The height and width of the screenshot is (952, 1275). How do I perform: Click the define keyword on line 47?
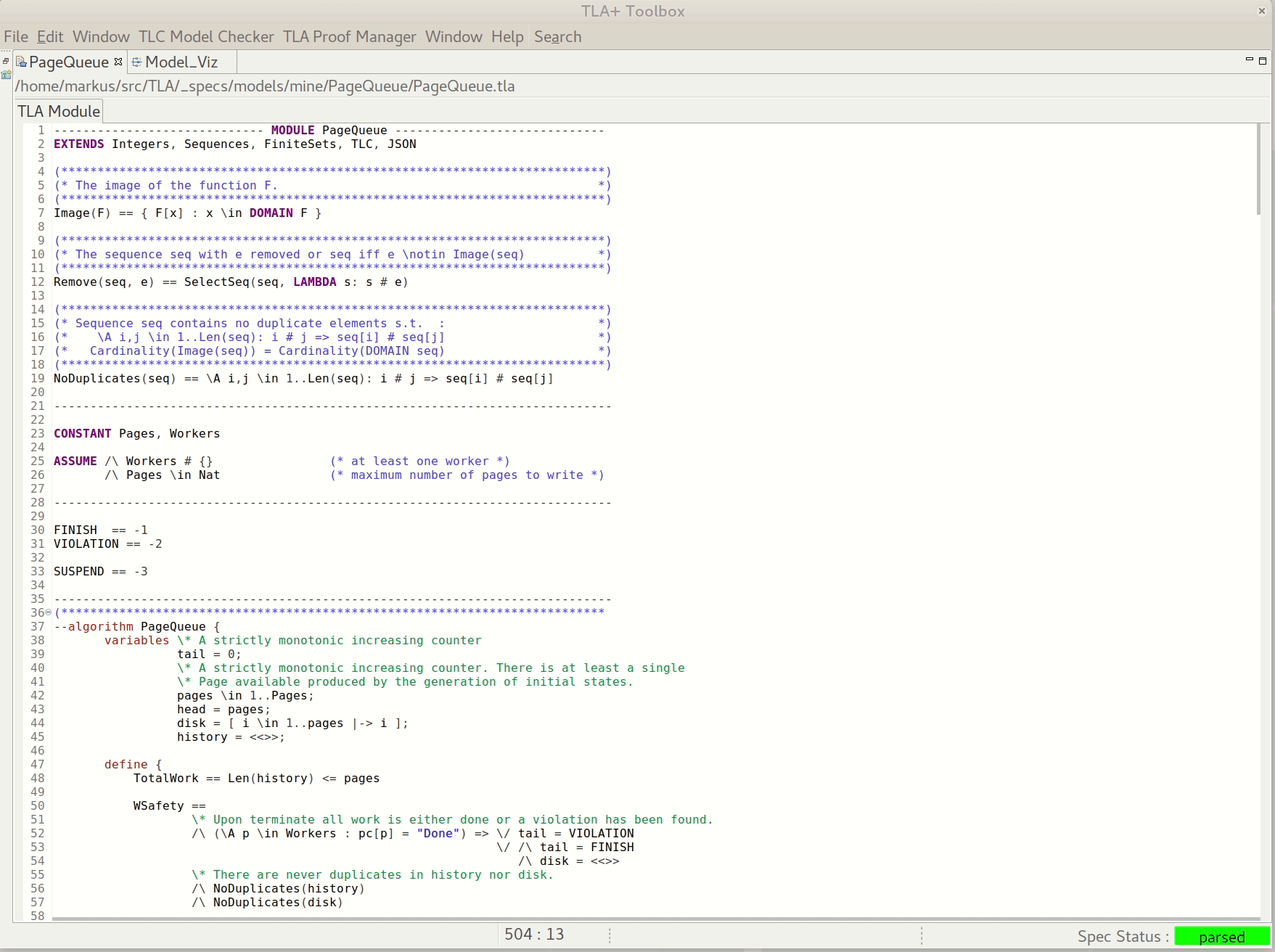coord(126,765)
